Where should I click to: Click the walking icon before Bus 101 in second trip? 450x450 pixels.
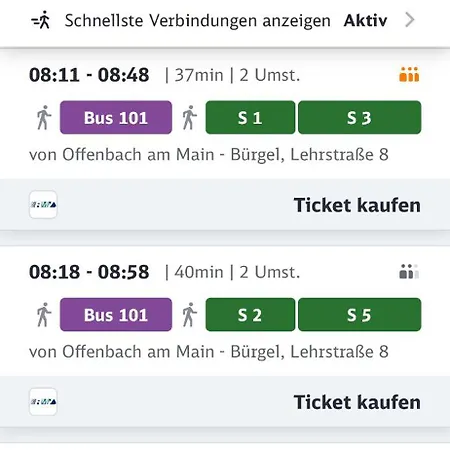pos(44,314)
